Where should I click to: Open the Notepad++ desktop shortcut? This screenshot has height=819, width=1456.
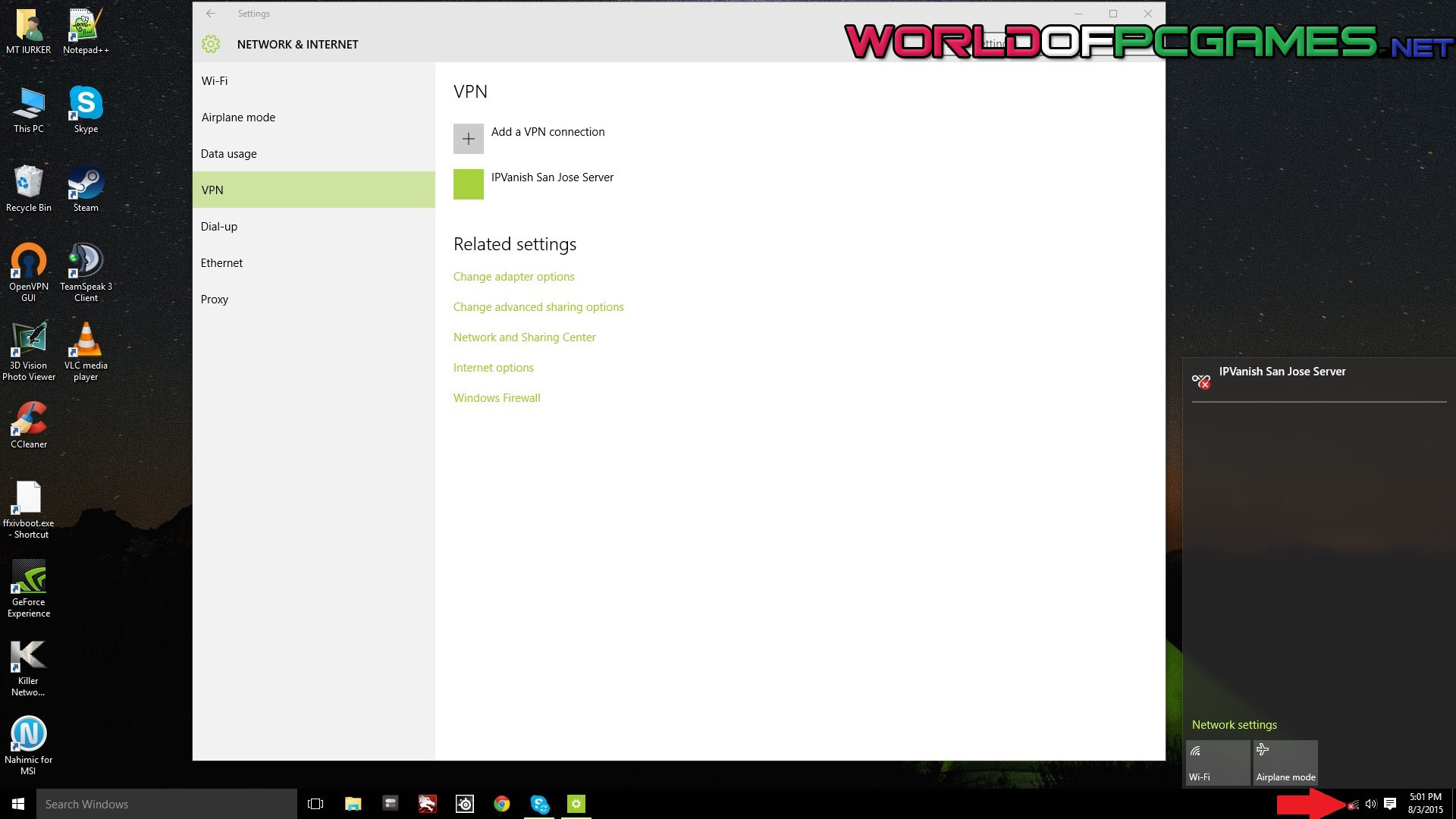click(x=86, y=32)
